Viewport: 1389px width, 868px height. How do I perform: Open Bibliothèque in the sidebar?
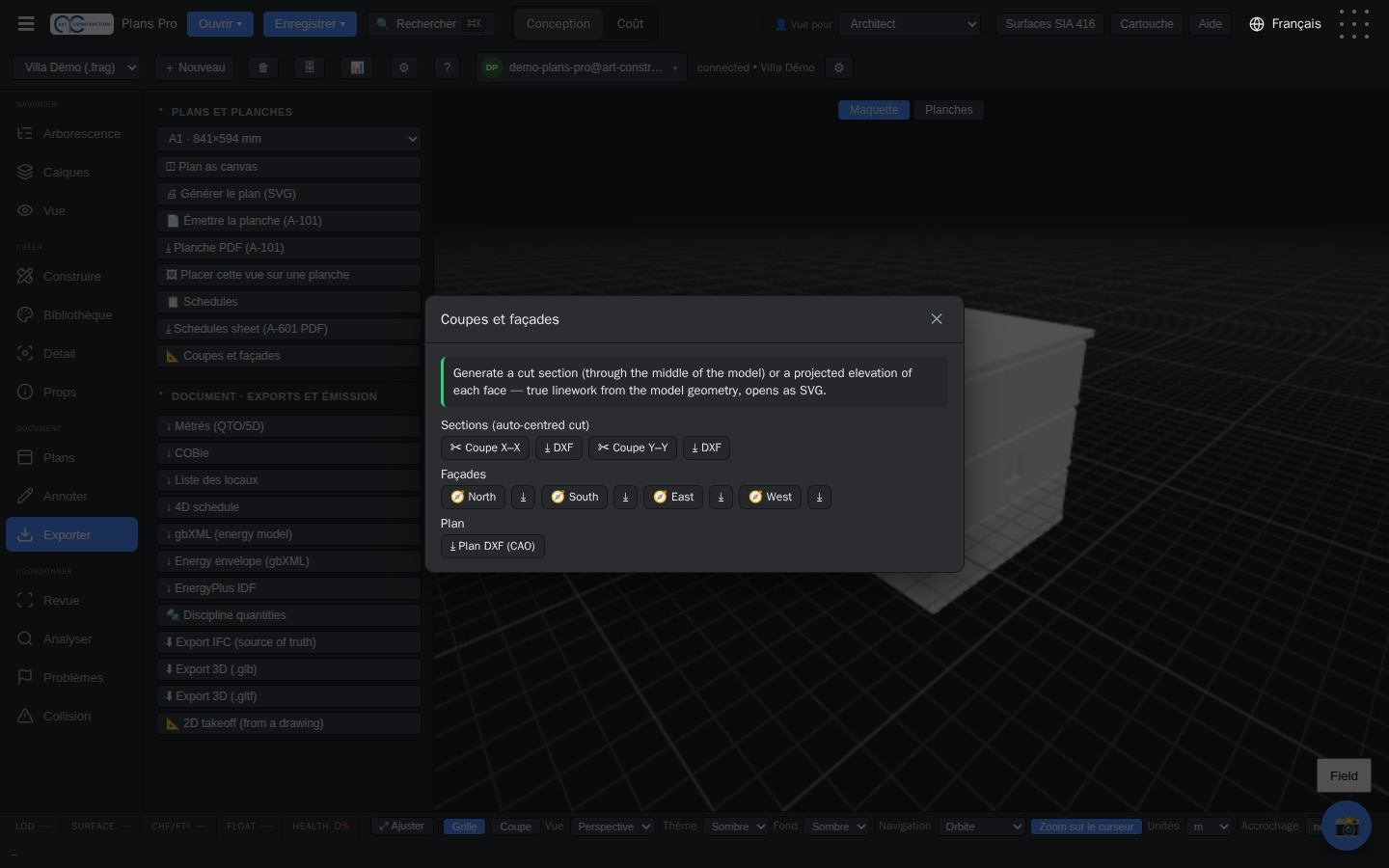click(x=71, y=315)
